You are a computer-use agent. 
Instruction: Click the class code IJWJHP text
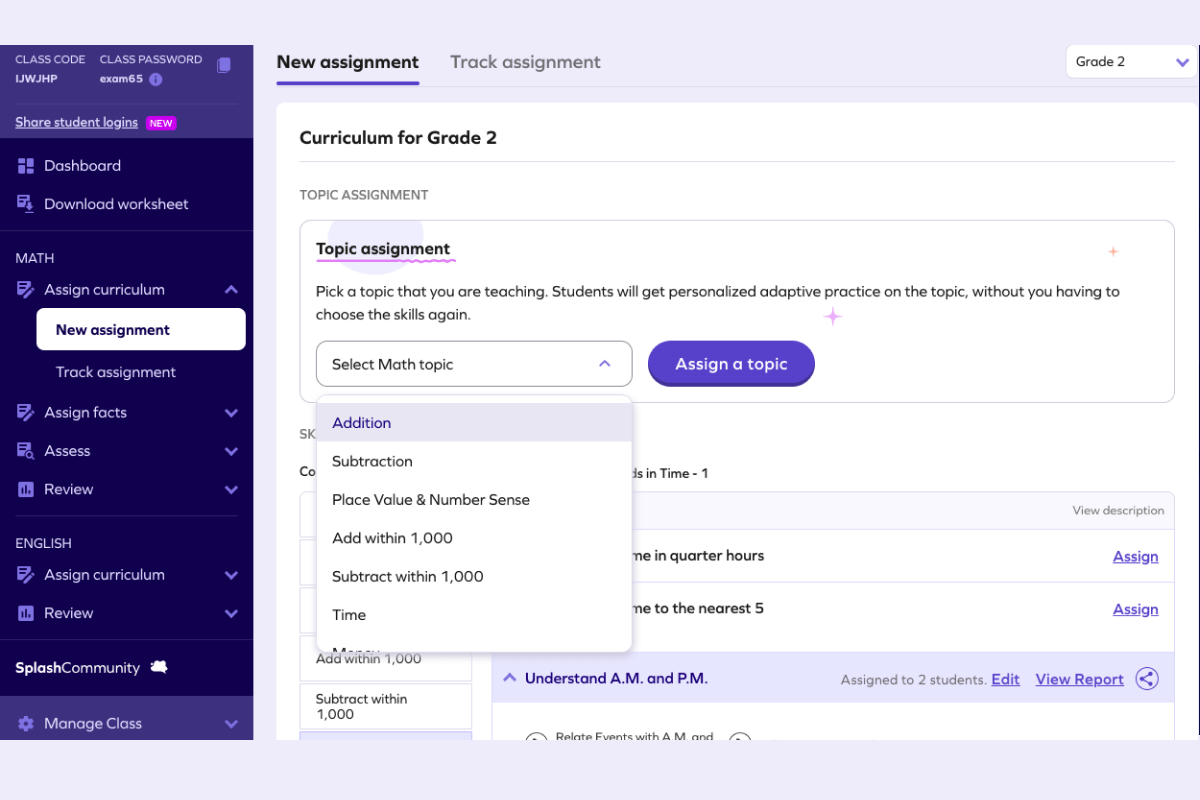click(36, 79)
